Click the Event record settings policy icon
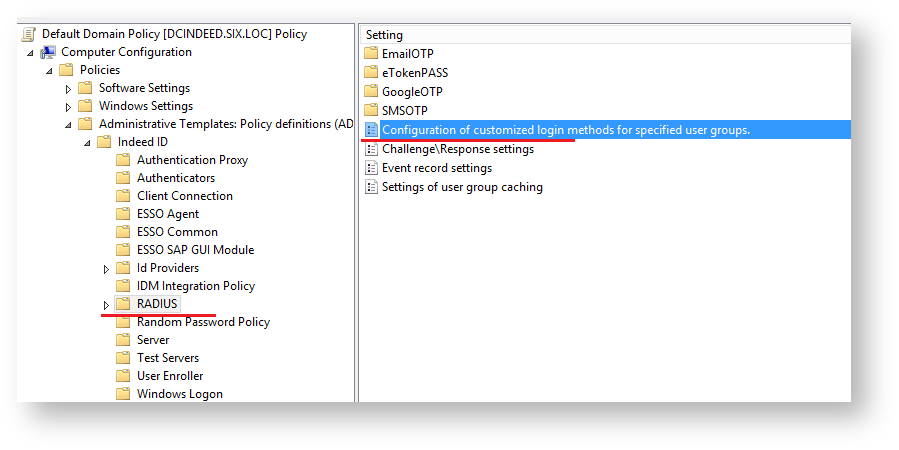Screen dimensions: 899x450 pos(371,168)
